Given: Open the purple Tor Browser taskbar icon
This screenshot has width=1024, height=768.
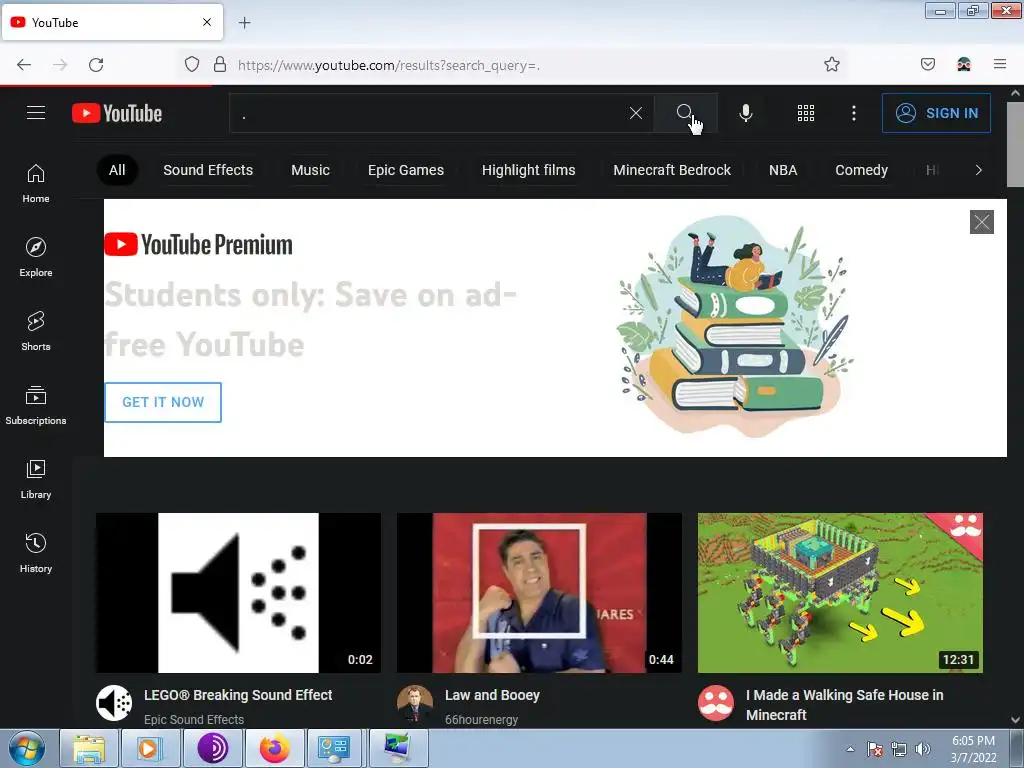Looking at the screenshot, I should point(212,748).
